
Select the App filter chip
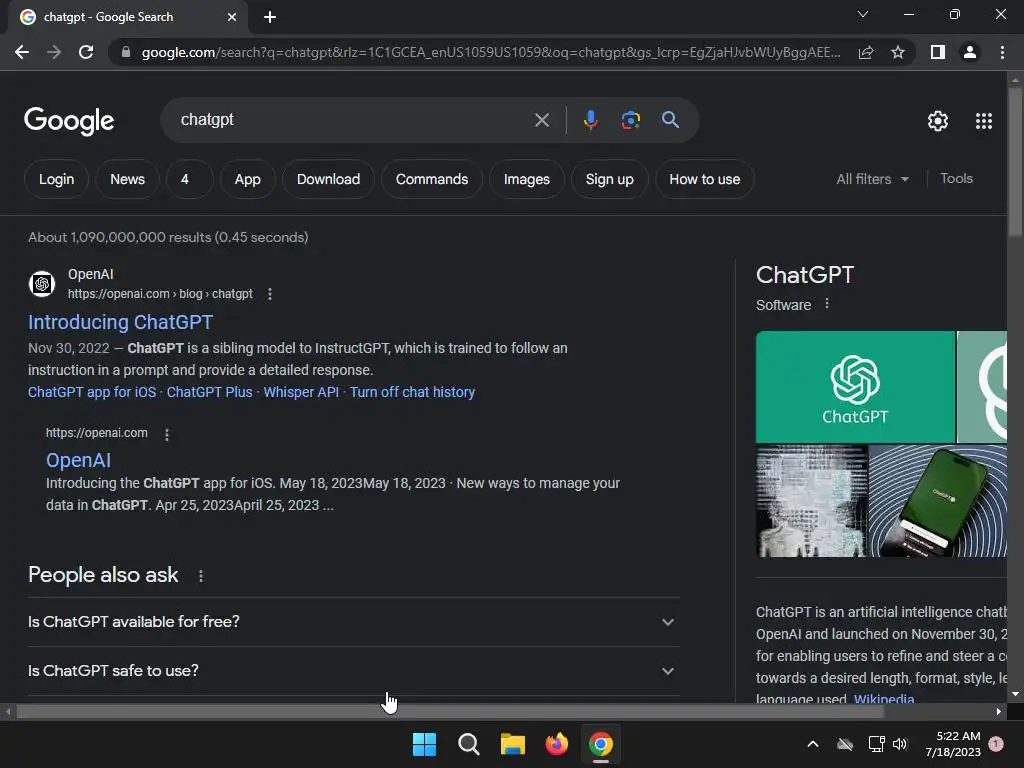[248, 179]
